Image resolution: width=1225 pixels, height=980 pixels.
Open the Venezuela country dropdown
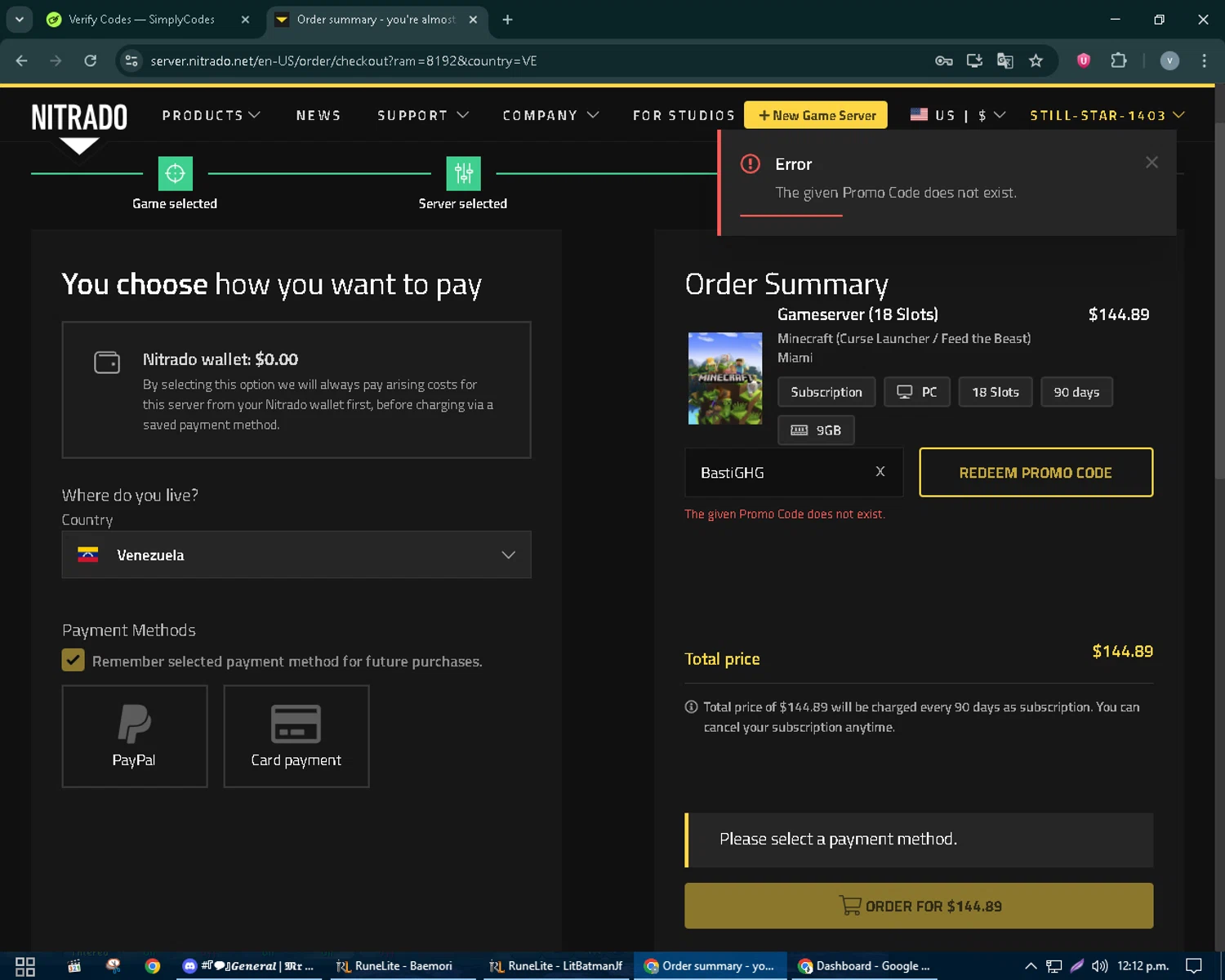coord(296,555)
